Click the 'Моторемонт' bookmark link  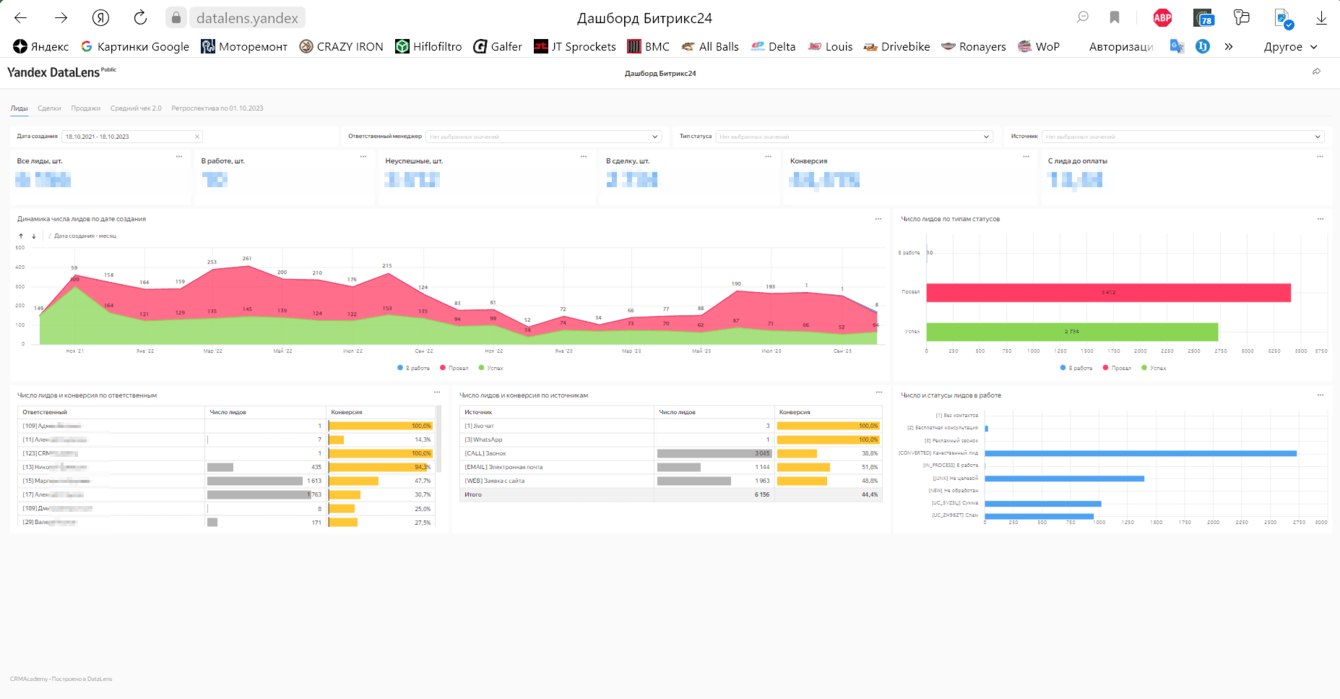tap(244, 46)
